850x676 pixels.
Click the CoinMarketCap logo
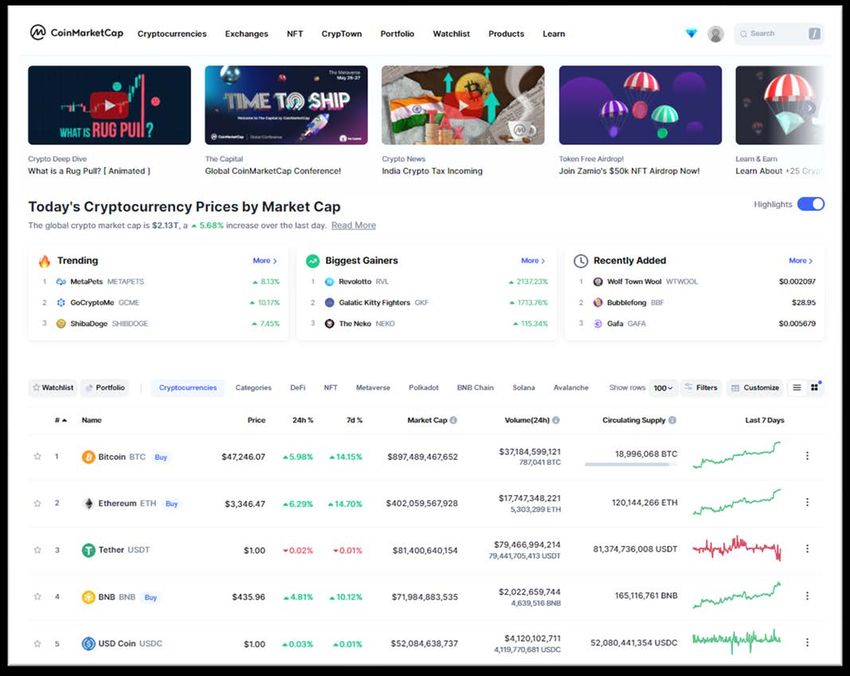(x=76, y=33)
